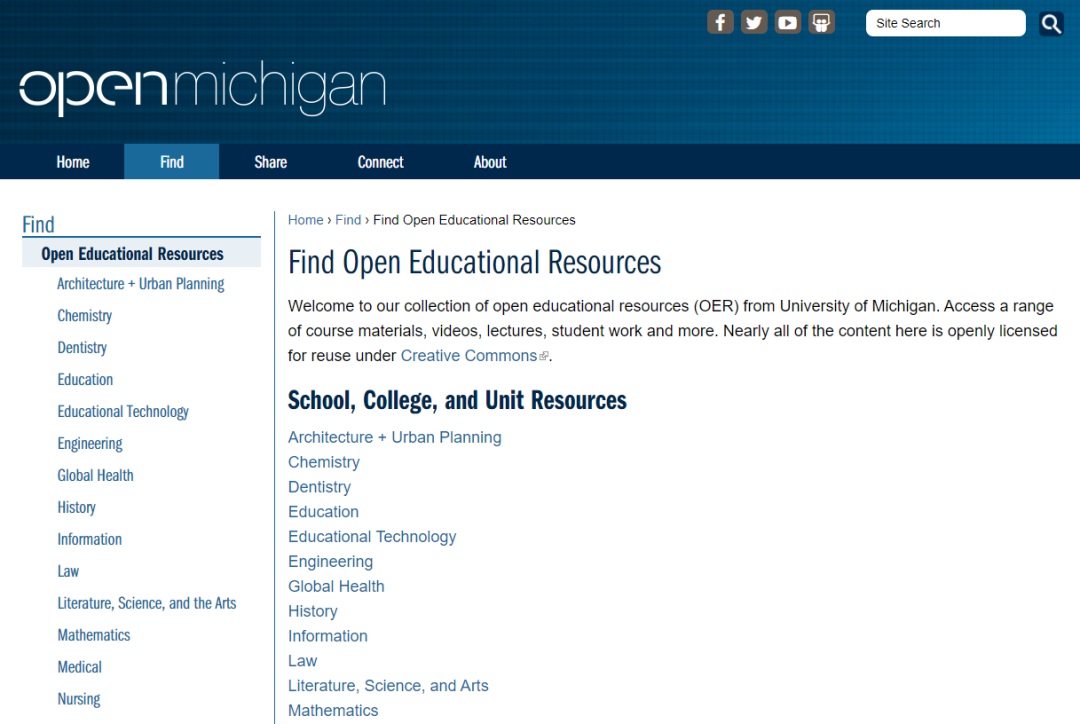Select Open Educational Resources in sidebar
Image resolution: width=1080 pixels, height=724 pixels.
pos(141,254)
